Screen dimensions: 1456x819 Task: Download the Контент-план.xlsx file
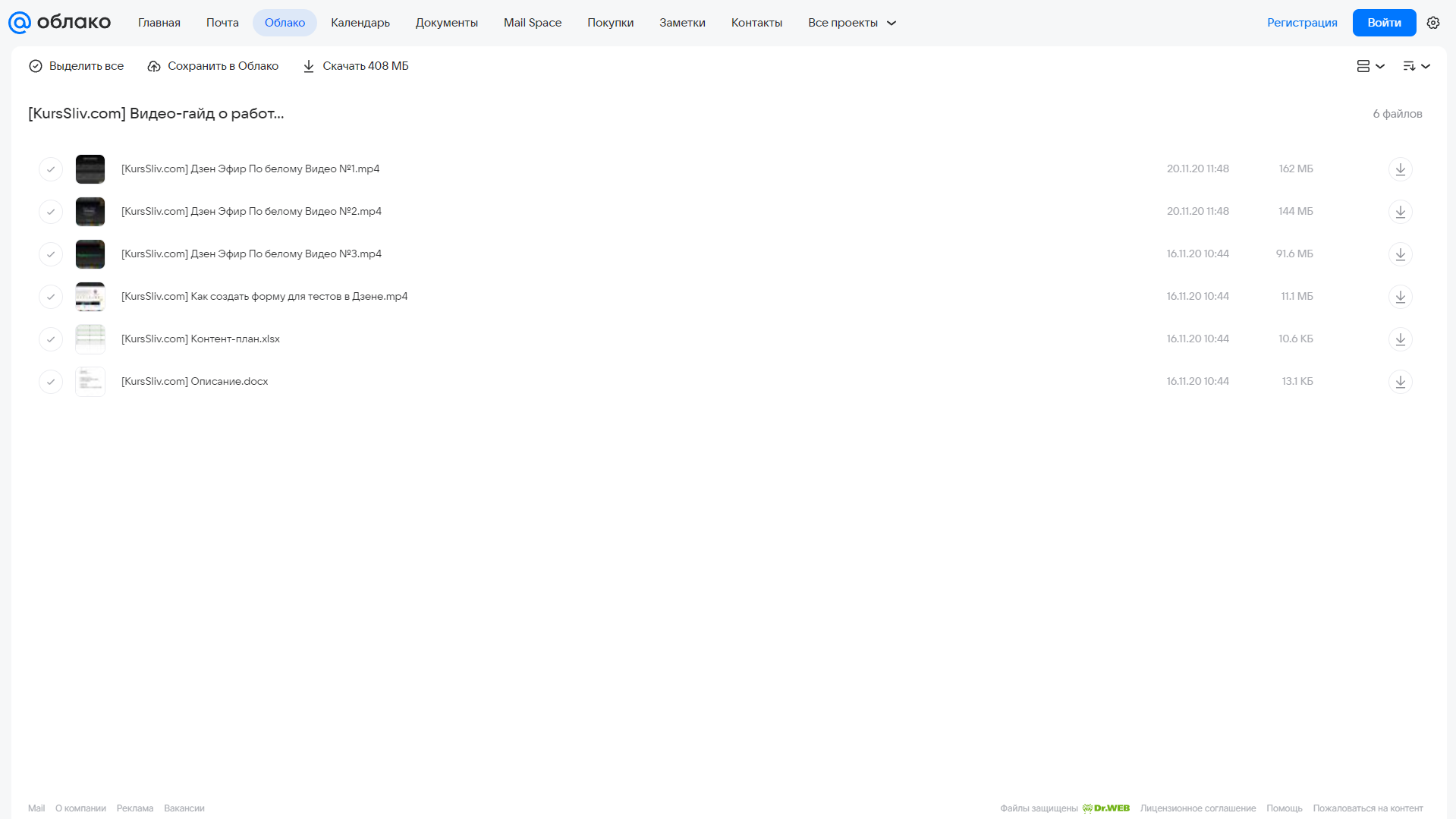coord(1400,339)
